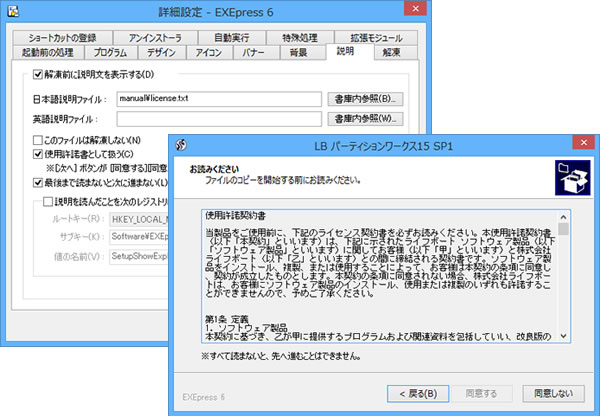Enable 説明を読んだことを次のレジストリ checkbox

[x=48, y=202]
